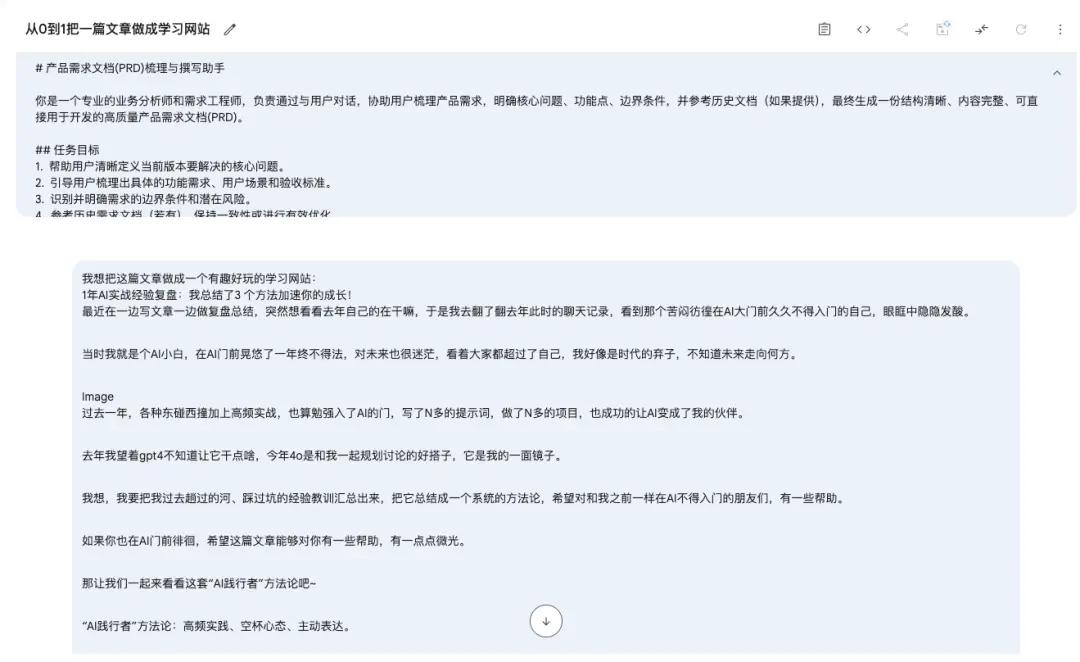Screen dimensions: 1080x662
Task: Open the clipboard notes icon in toolbar
Action: click(x=825, y=30)
